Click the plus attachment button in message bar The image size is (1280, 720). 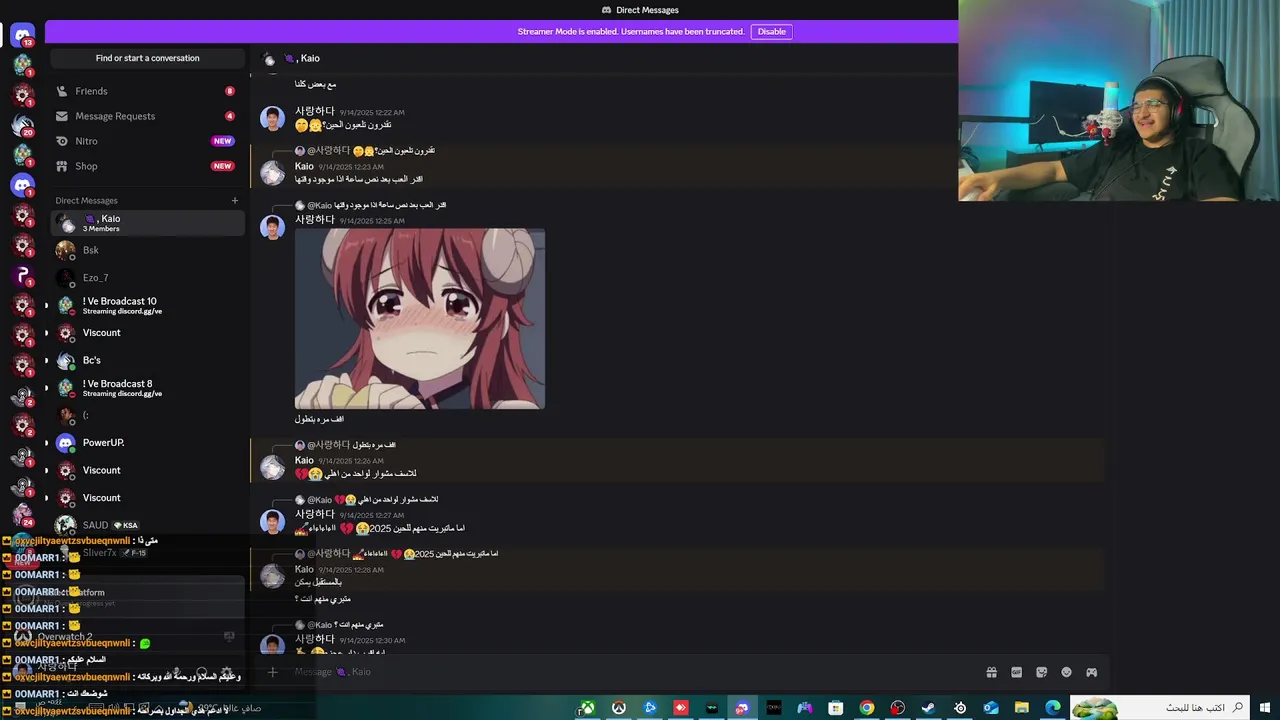click(x=272, y=672)
